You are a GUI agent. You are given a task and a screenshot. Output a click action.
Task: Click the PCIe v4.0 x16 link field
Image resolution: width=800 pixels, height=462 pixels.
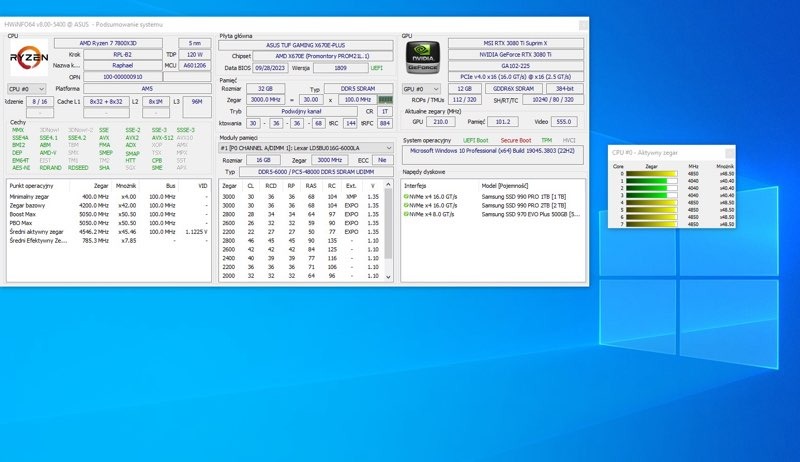point(515,77)
